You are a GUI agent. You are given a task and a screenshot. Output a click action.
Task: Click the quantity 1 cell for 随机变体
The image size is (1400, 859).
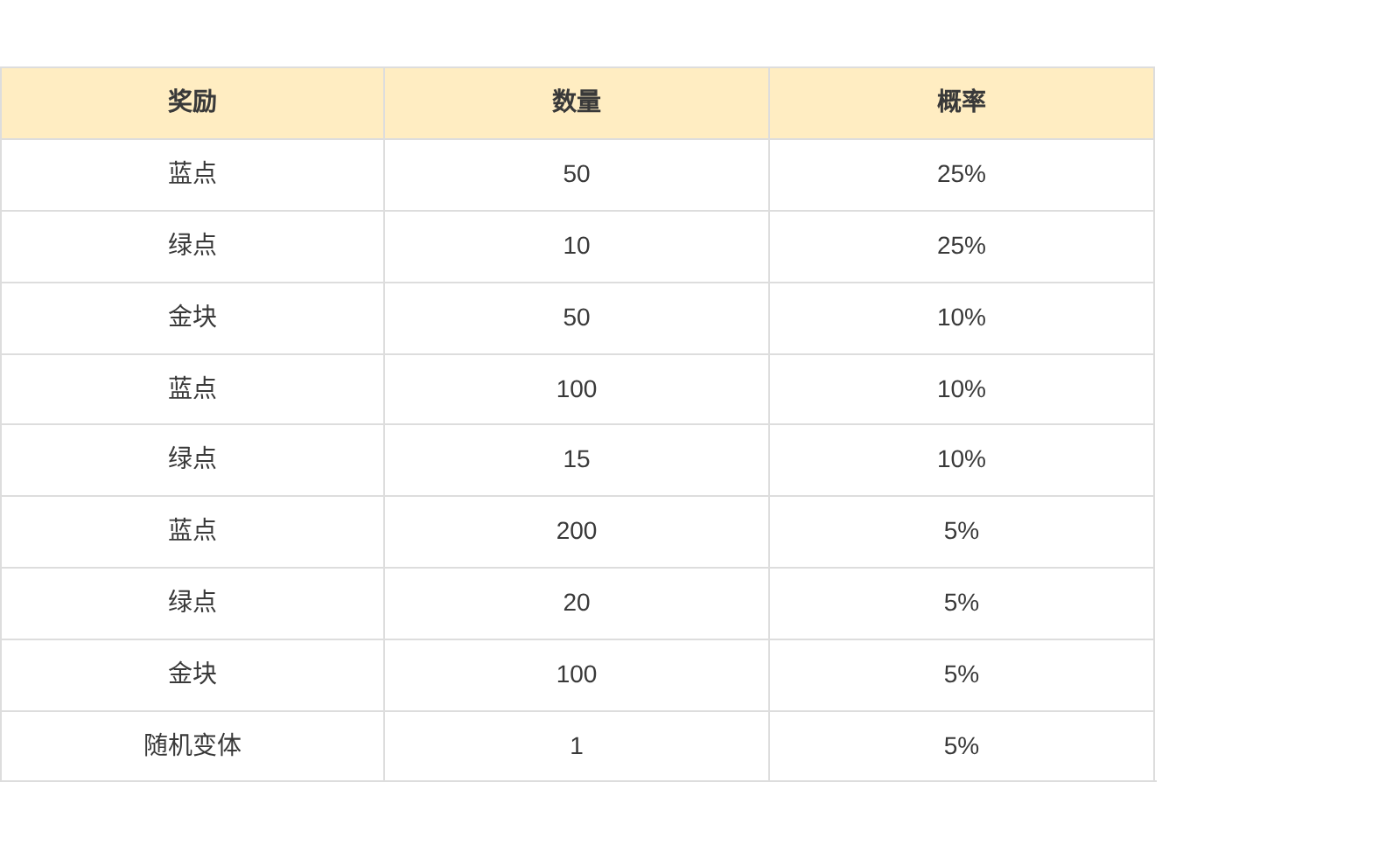(576, 746)
